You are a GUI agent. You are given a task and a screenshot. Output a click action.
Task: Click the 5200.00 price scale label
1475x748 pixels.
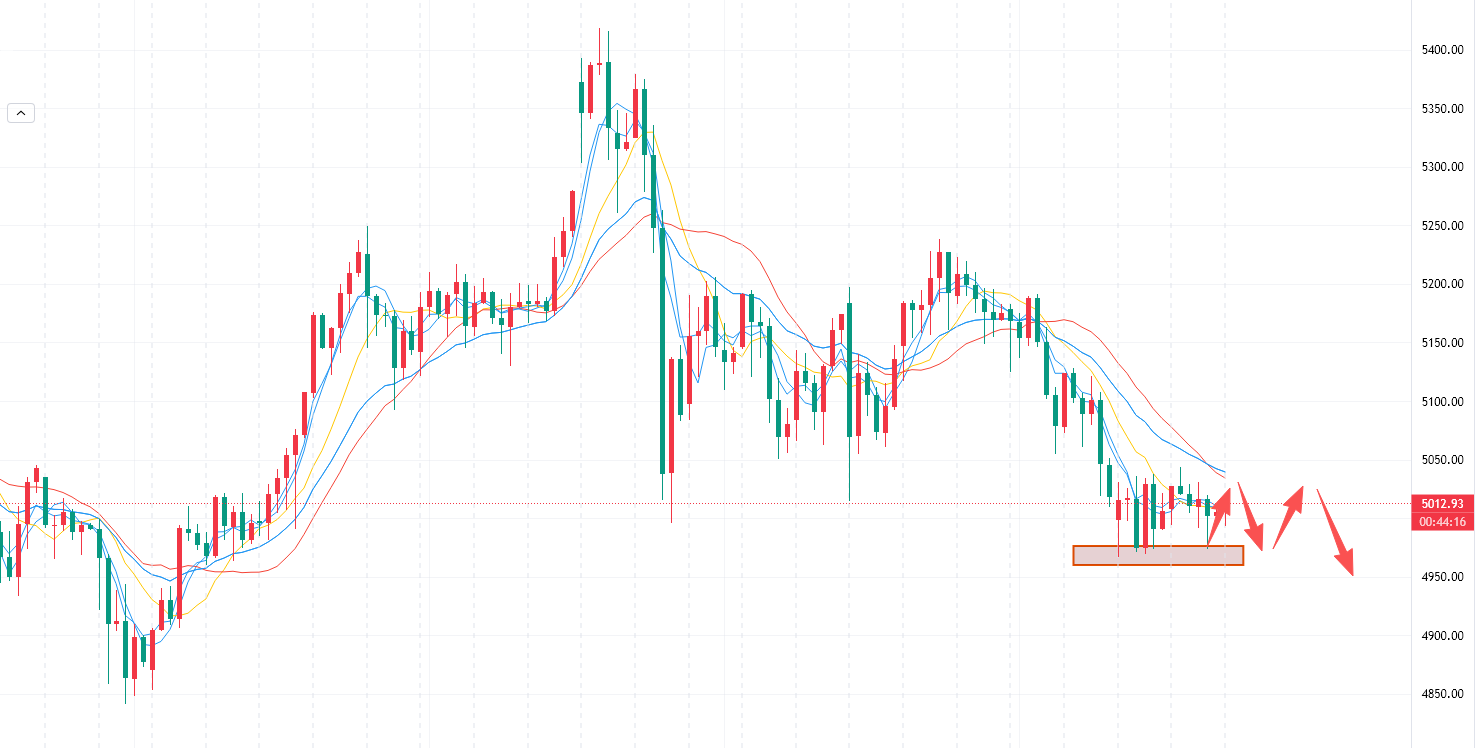pos(1442,284)
